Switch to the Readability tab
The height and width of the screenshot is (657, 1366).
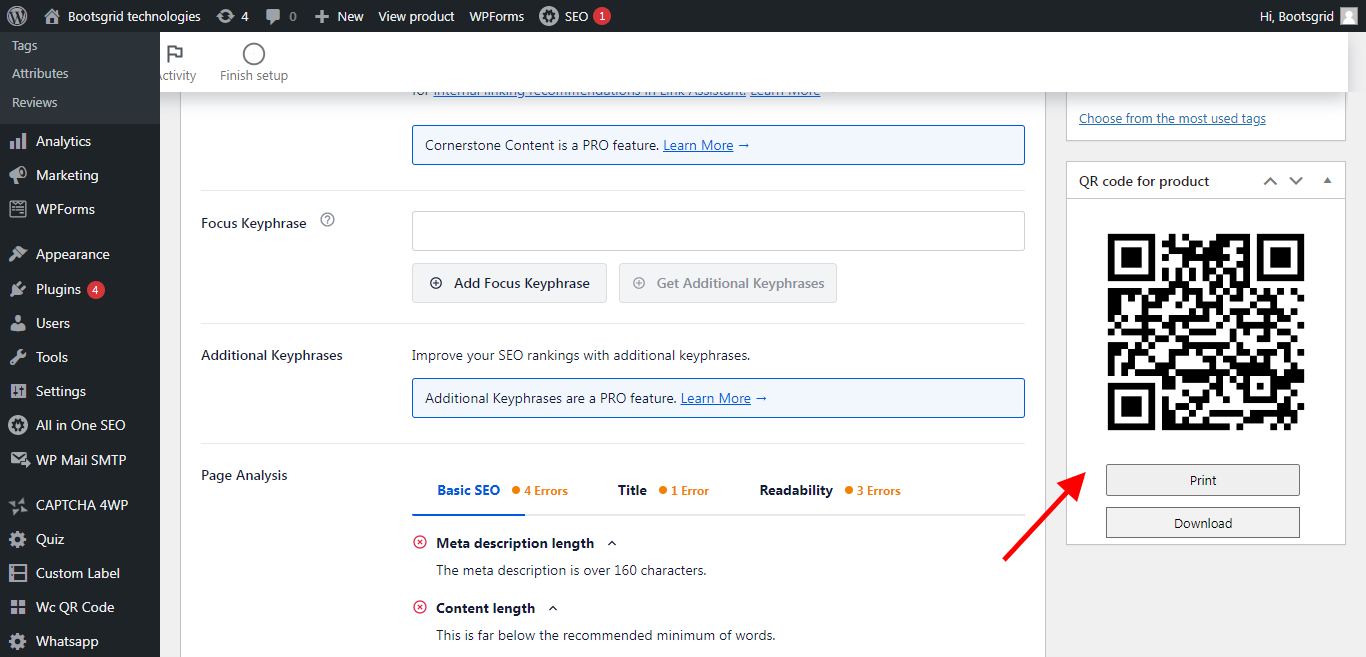coord(796,491)
